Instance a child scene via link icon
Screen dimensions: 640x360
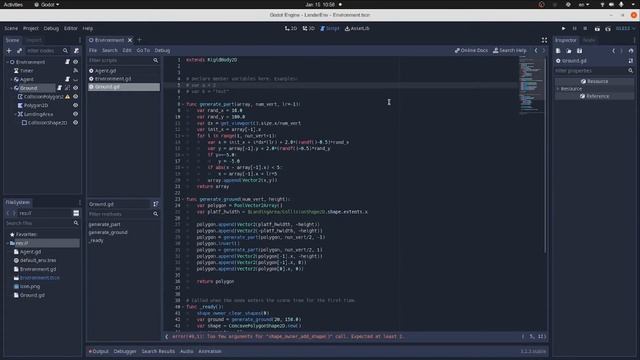[19, 51]
